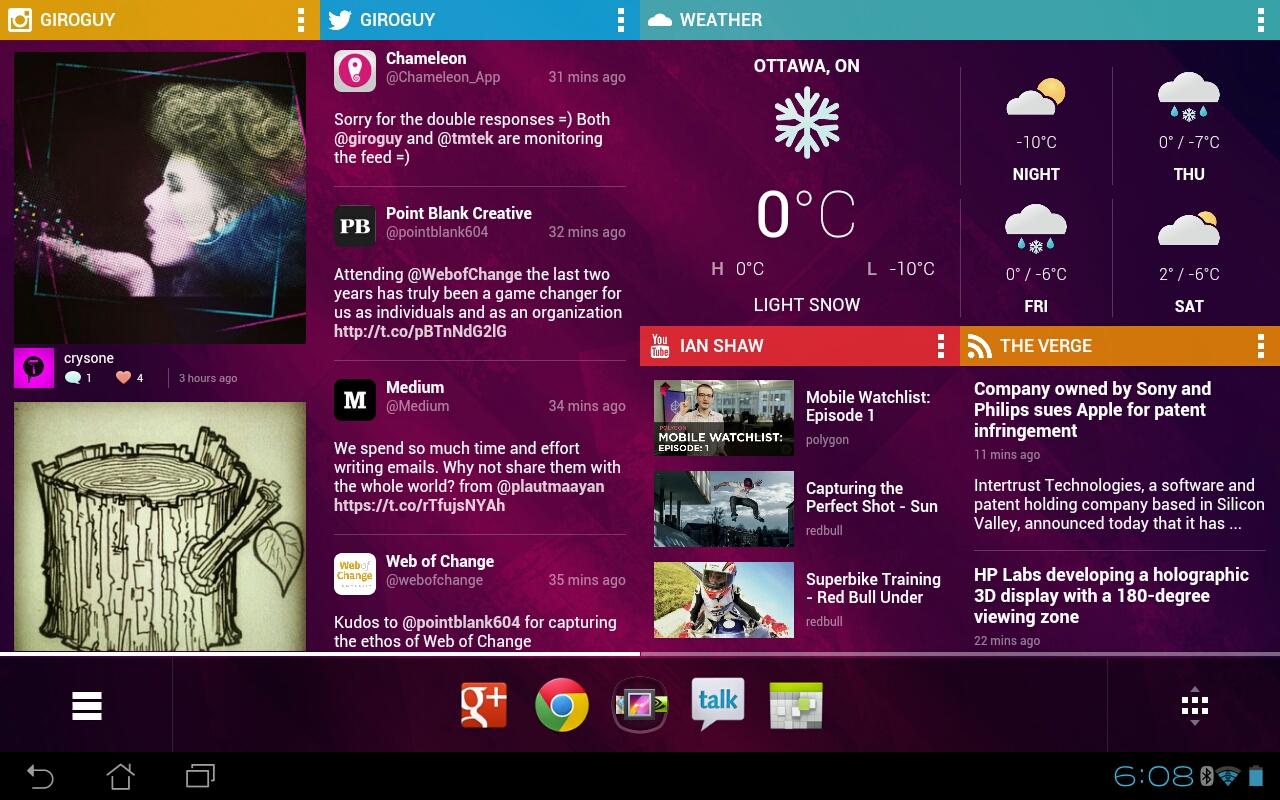Launch the Google+ app
The height and width of the screenshot is (800, 1280).
coord(484,705)
